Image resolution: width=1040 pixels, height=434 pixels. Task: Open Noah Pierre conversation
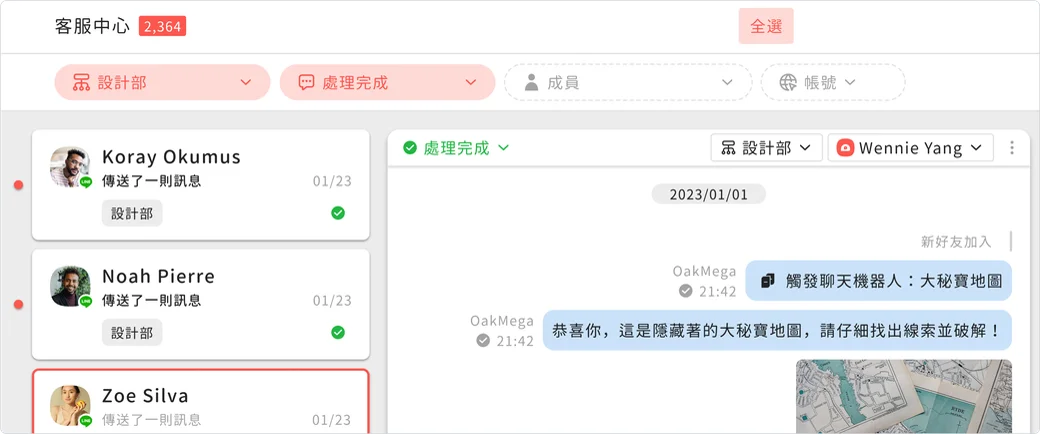[x=201, y=304]
